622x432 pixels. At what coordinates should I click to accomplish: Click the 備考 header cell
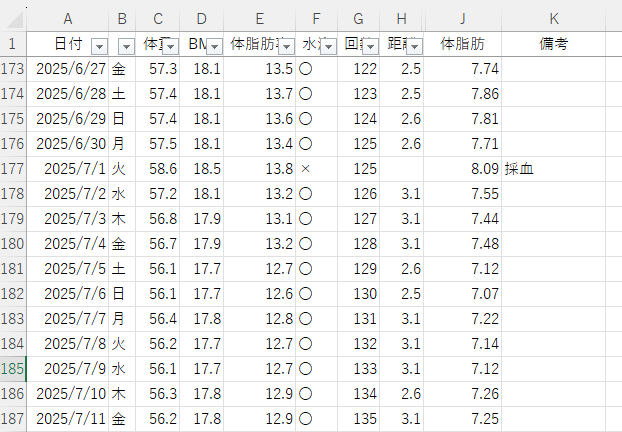click(x=554, y=44)
